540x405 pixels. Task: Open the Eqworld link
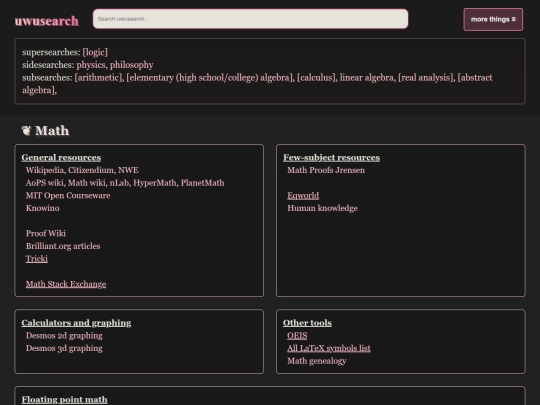click(x=303, y=196)
